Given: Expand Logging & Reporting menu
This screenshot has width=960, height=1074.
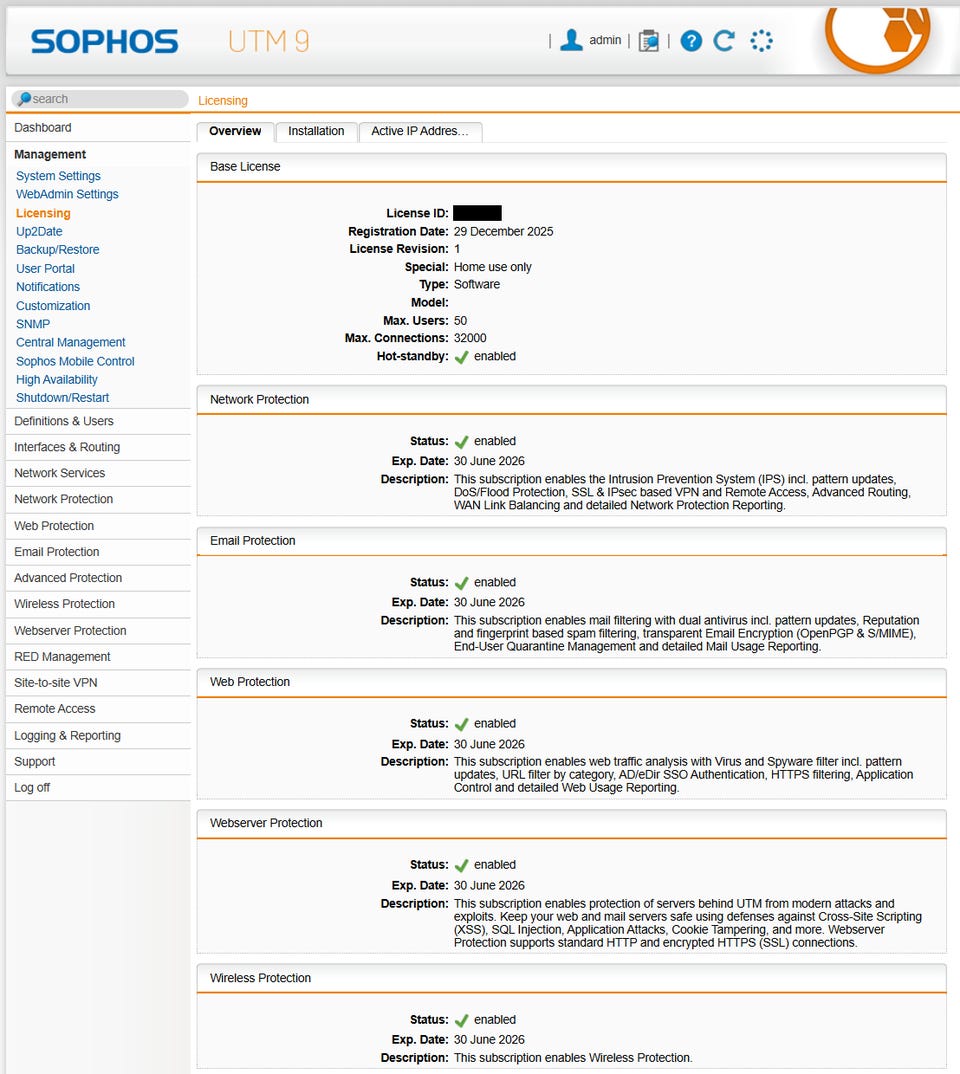Looking at the screenshot, I should pyautogui.click(x=98, y=736).
